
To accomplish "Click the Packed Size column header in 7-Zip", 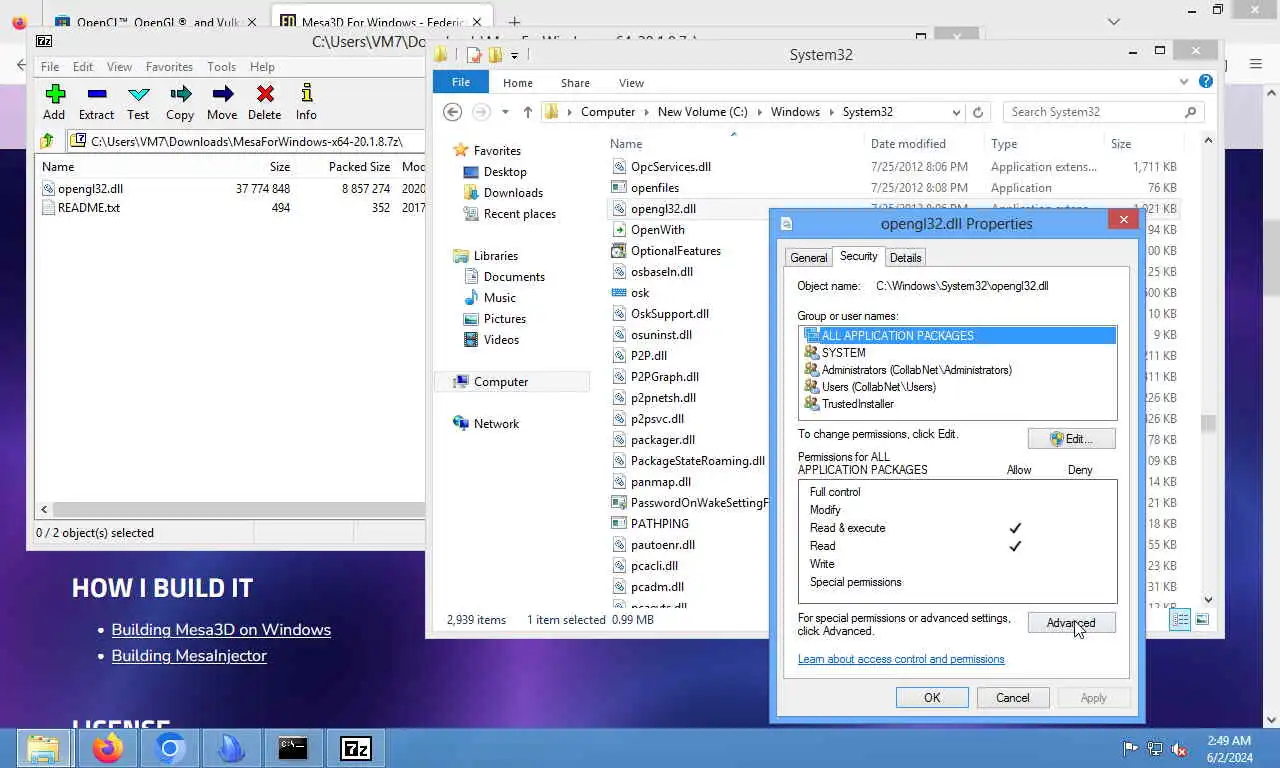I will pyautogui.click(x=359, y=167).
